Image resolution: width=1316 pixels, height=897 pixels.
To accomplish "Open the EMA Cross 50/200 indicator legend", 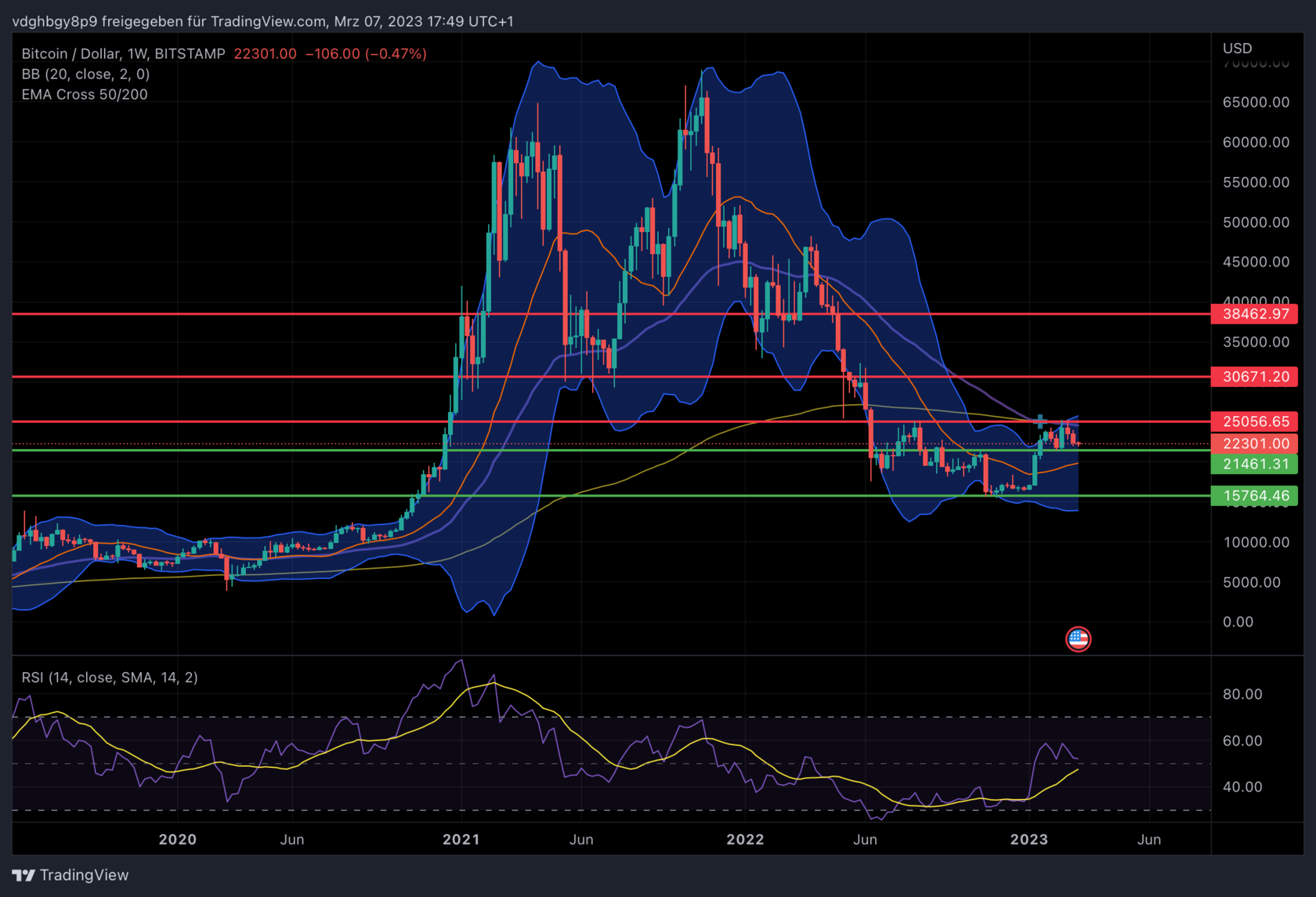I will [x=85, y=95].
